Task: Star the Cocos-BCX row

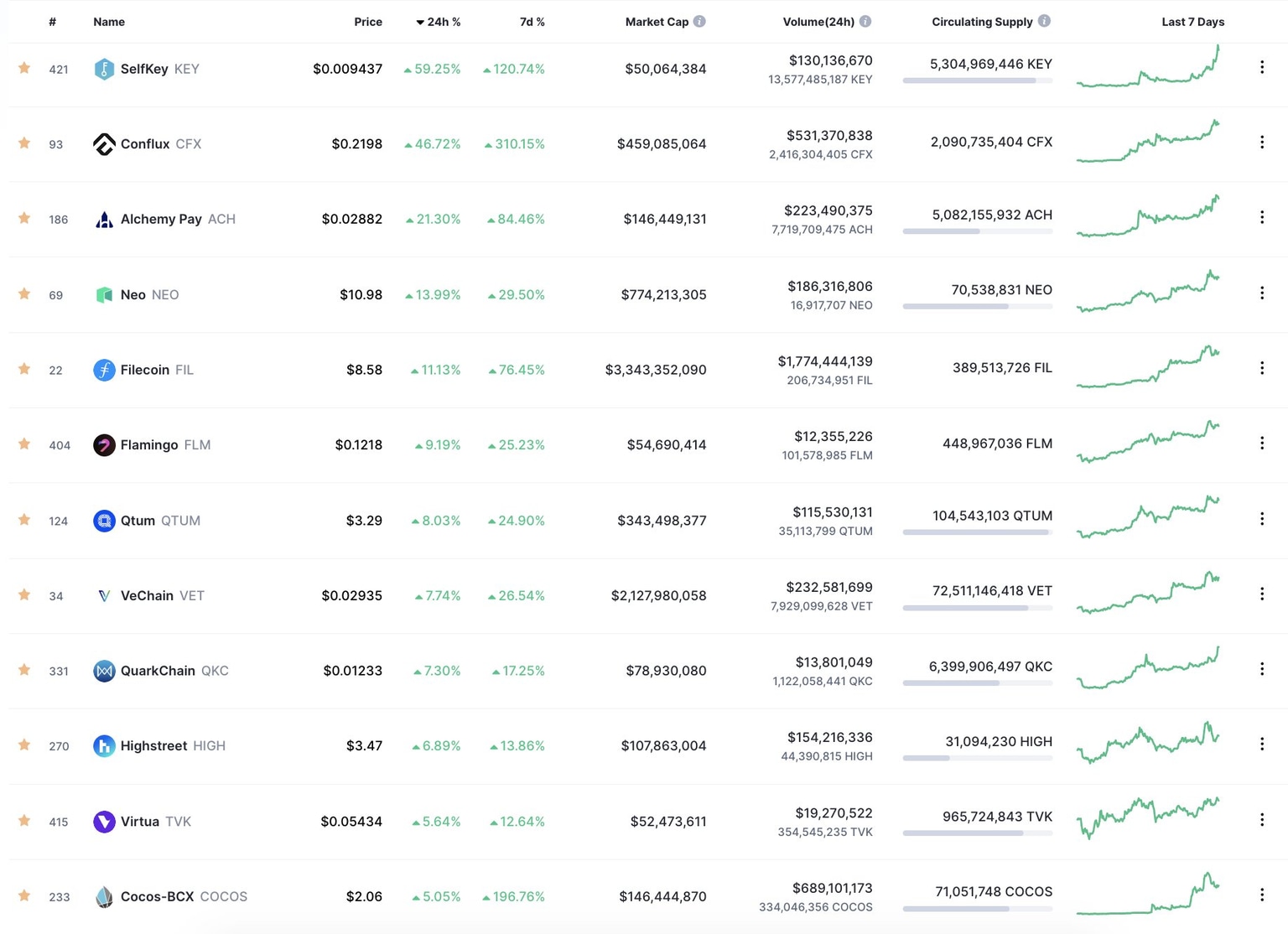Action: 24,896
